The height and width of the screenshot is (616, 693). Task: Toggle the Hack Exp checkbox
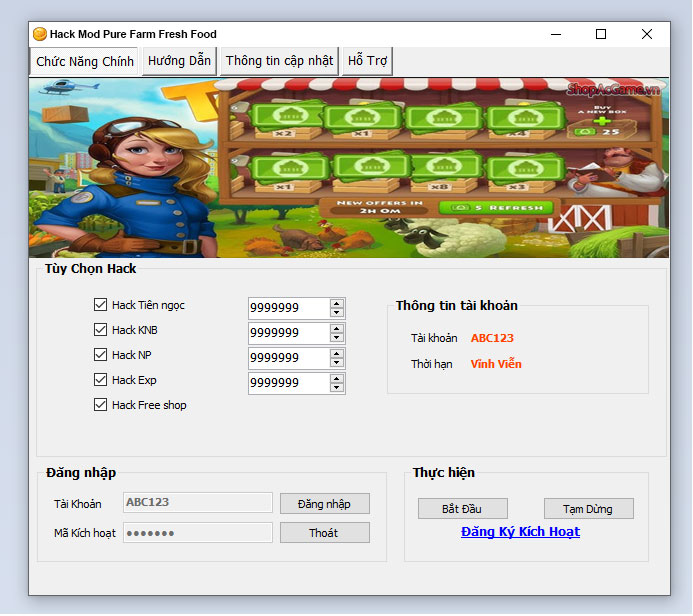(100, 380)
